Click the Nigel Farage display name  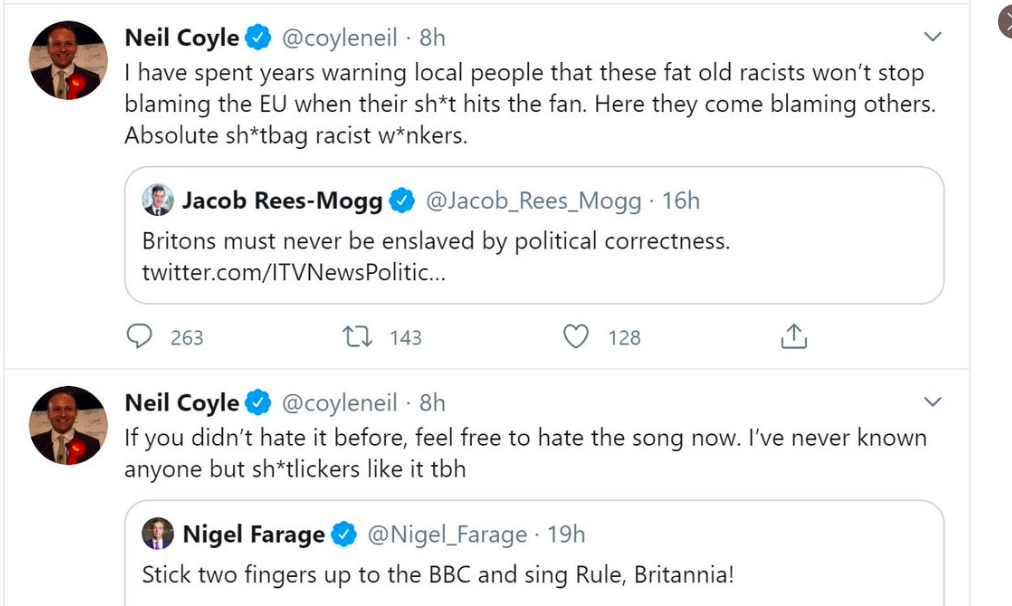pos(253,535)
